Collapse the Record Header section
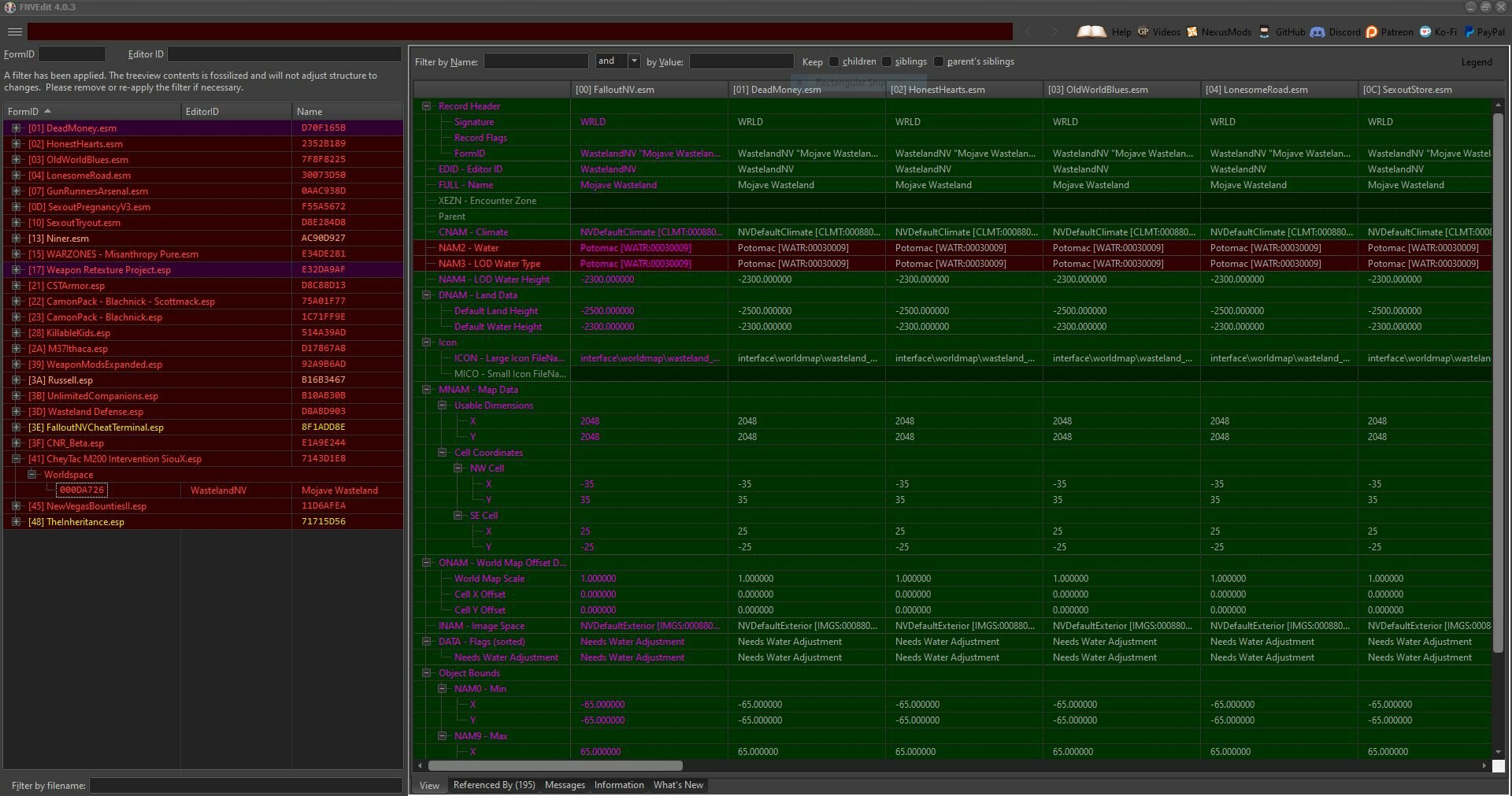This screenshot has width=1512, height=796. 427,106
